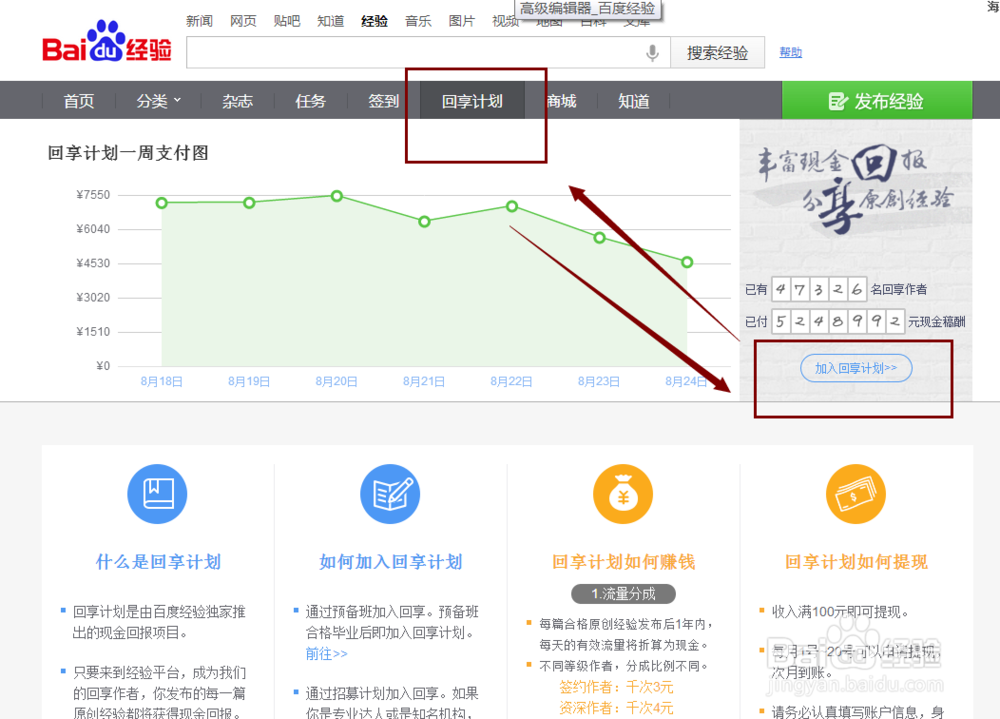The image size is (1000, 719).
Task: Select the 8月22日 data point on the chart
Action: [x=511, y=207]
